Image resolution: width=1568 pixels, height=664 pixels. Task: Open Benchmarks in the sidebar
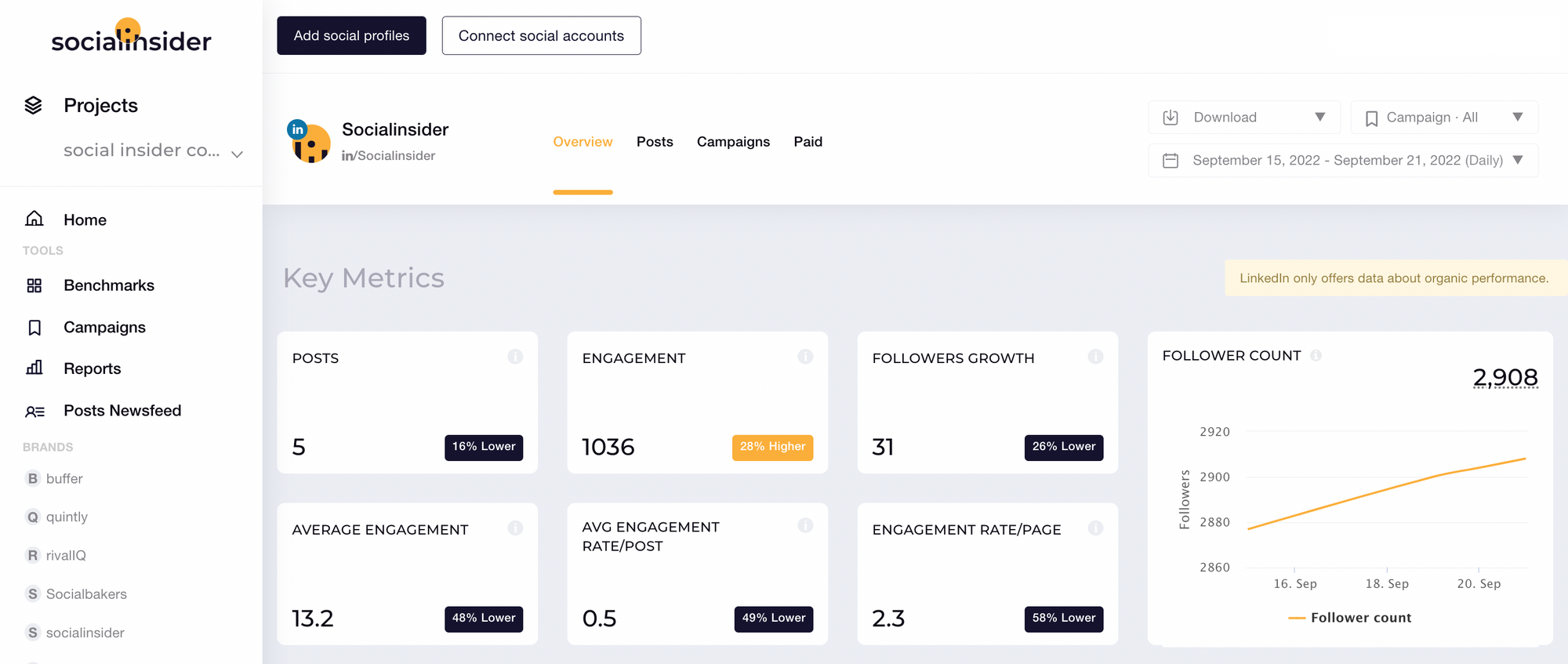click(x=109, y=285)
